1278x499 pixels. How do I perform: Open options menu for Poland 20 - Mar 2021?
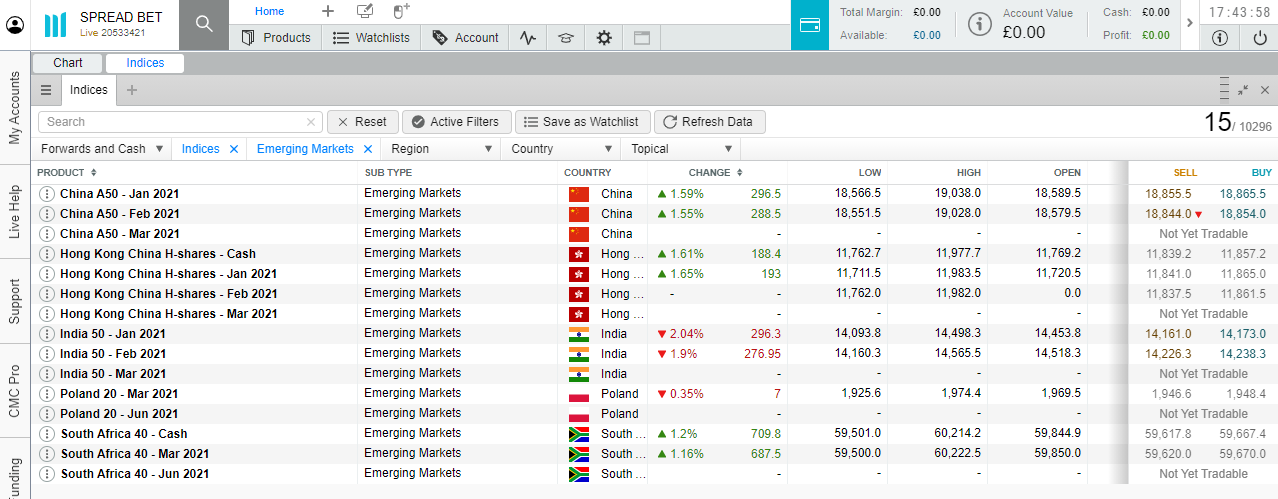(46, 394)
